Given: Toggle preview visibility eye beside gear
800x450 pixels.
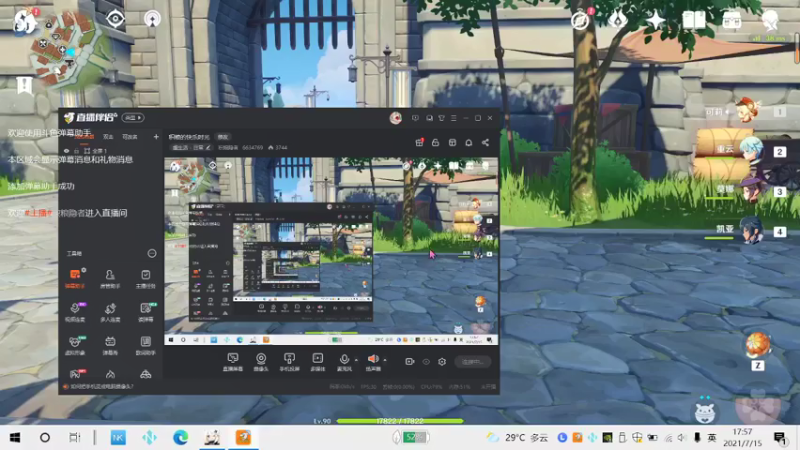Looking at the screenshot, I should click(426, 362).
